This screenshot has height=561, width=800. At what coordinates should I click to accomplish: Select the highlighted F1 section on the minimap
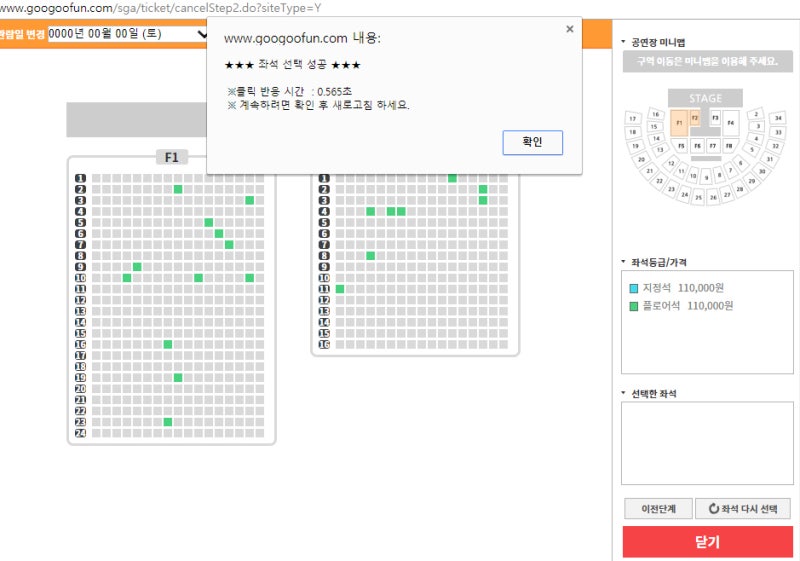tap(679, 123)
